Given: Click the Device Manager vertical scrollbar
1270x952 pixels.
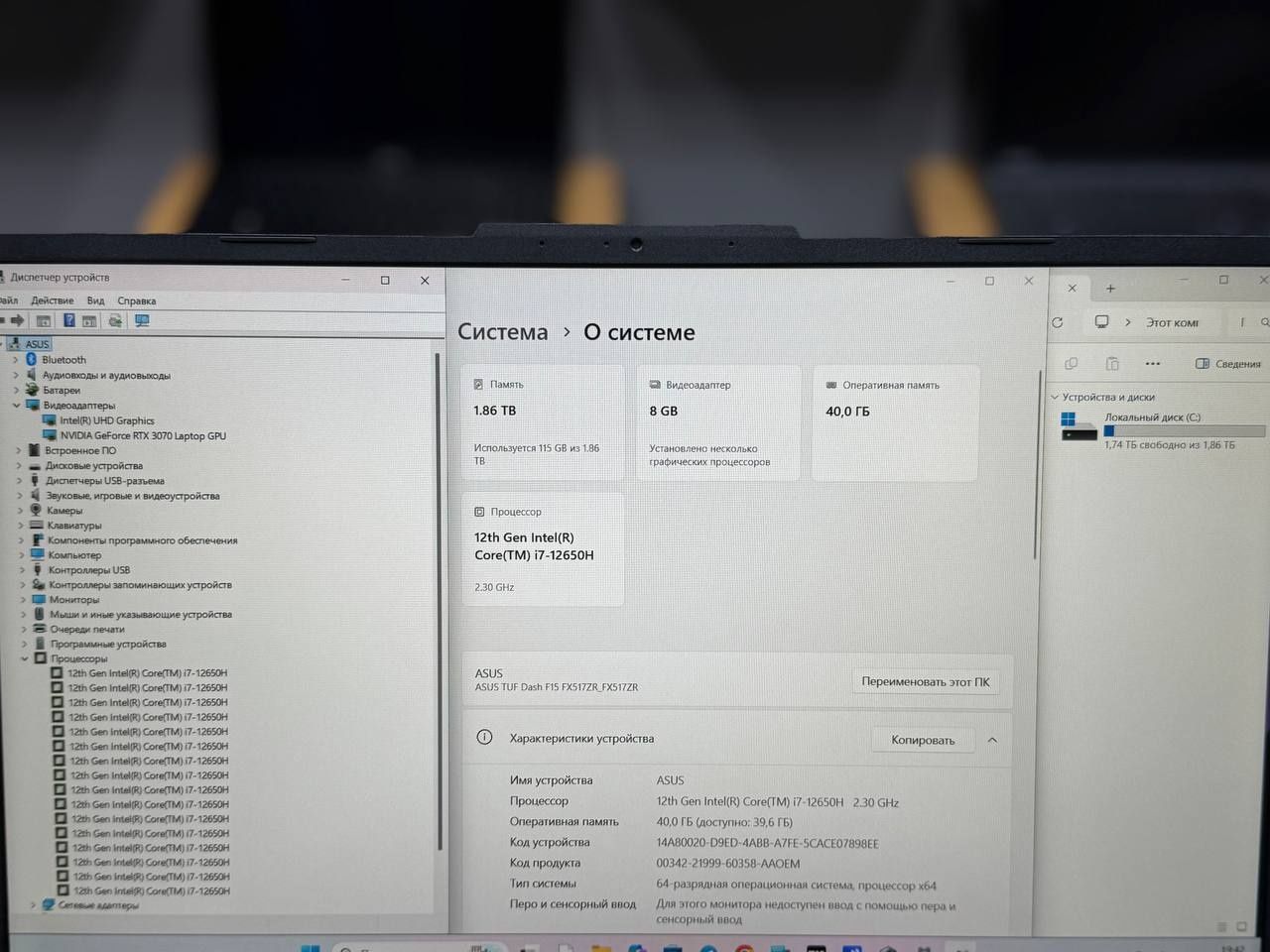Looking at the screenshot, I should (438, 600).
